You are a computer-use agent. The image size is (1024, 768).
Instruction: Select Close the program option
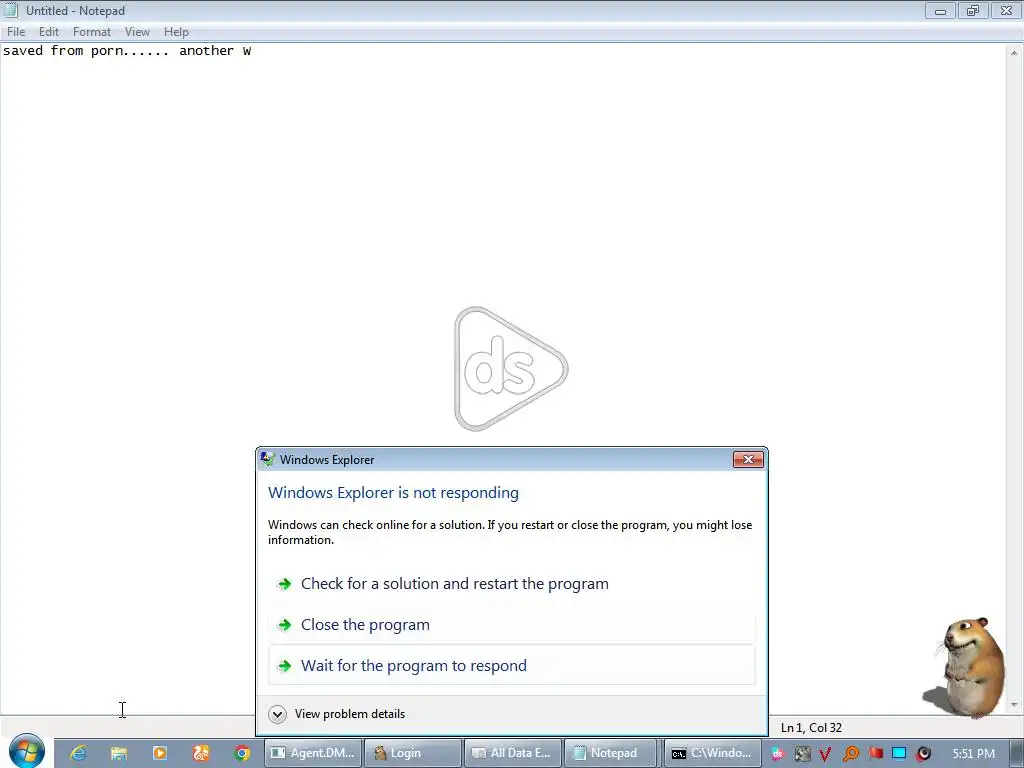pyautogui.click(x=512, y=625)
